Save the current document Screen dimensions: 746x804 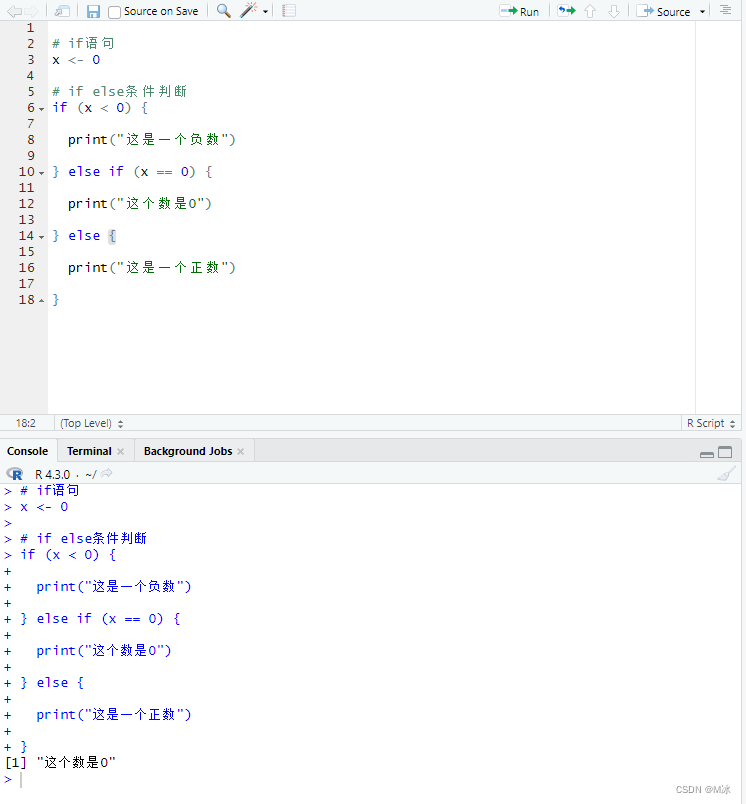click(93, 11)
